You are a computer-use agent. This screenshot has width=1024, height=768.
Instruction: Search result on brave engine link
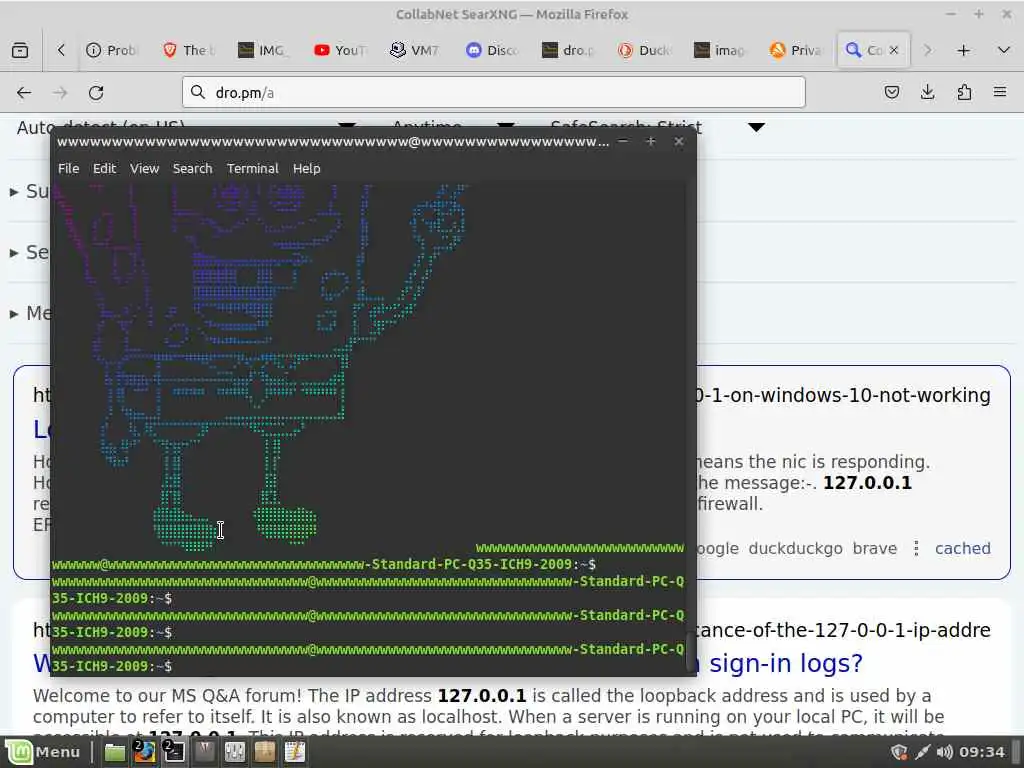[x=874, y=549]
